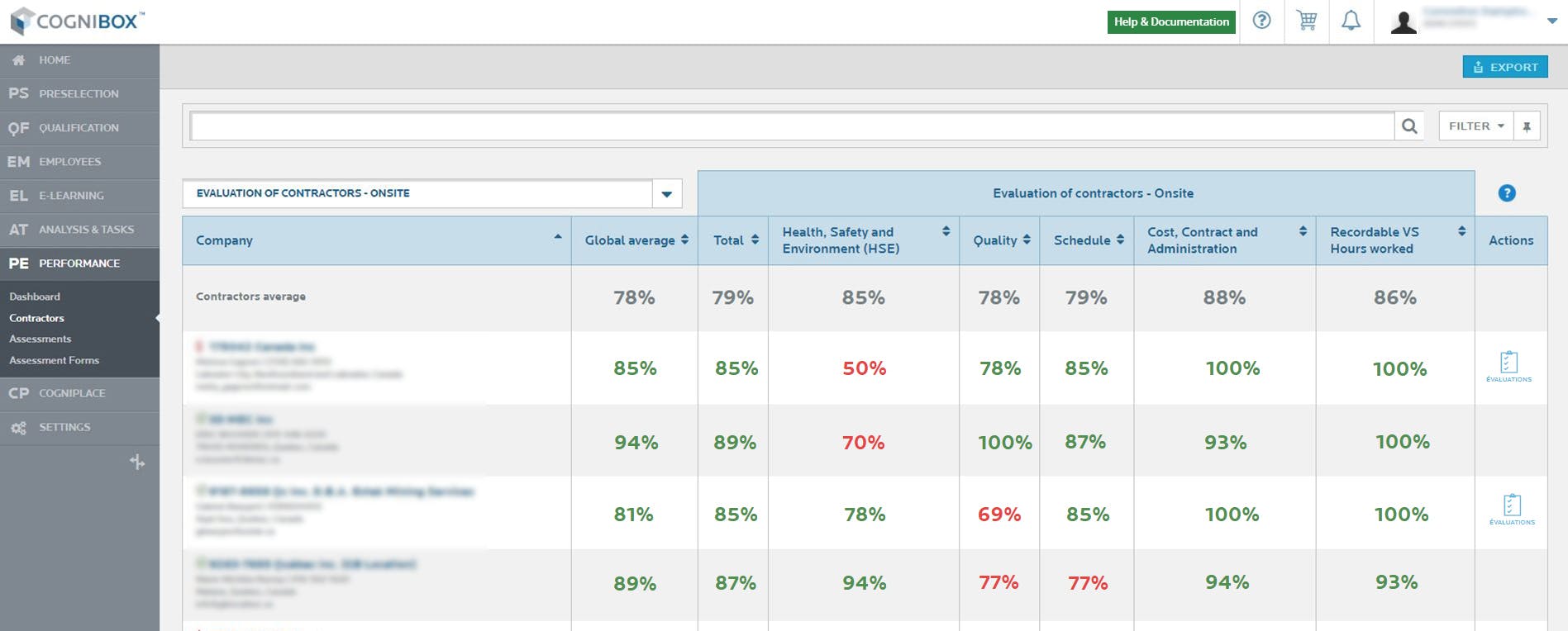Click the search magnifier icon

pyautogui.click(x=1409, y=126)
